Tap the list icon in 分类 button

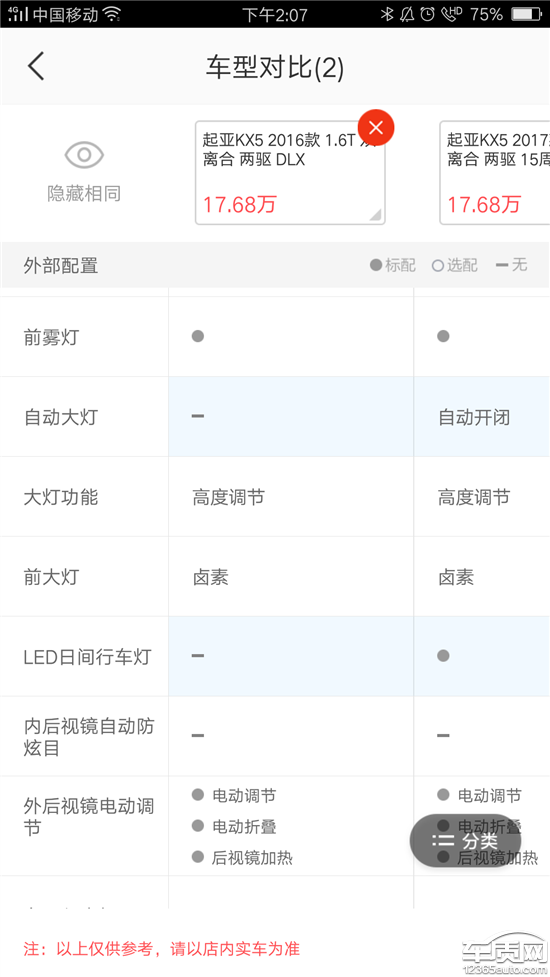coord(442,841)
